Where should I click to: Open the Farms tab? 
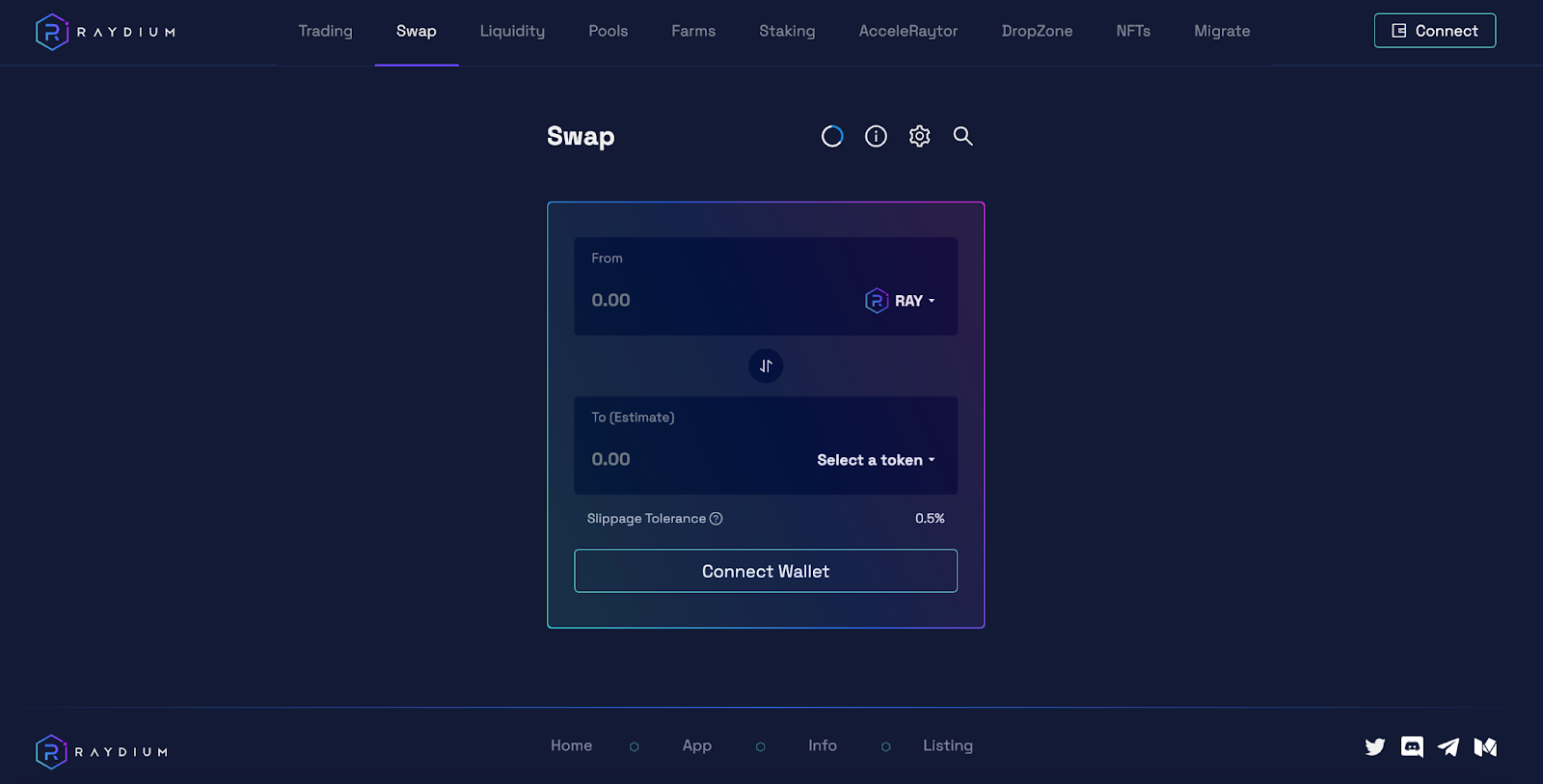coord(693,31)
